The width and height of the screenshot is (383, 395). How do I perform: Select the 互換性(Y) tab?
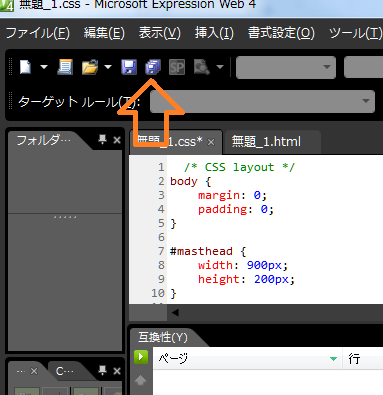(x=163, y=337)
